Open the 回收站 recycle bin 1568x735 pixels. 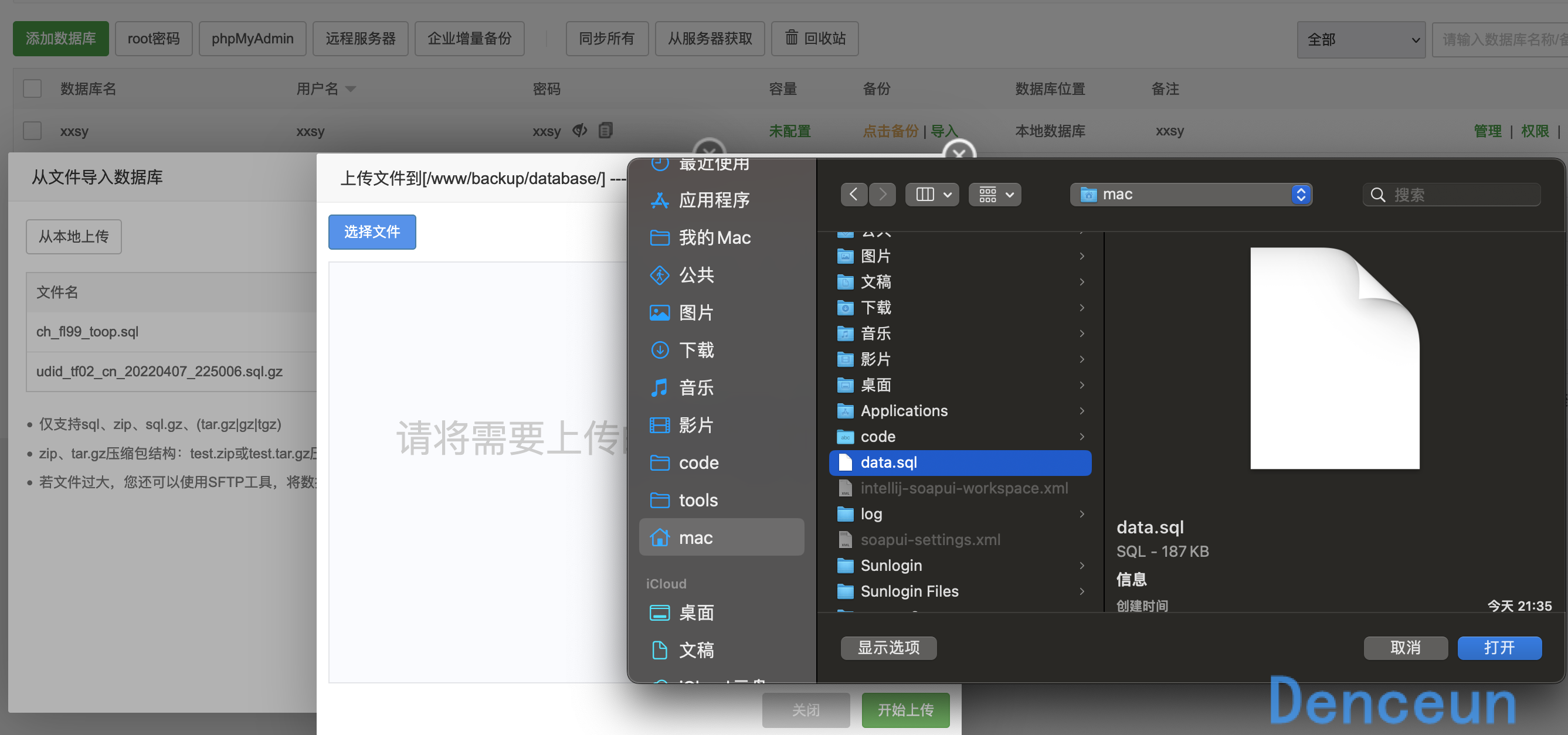[815, 38]
